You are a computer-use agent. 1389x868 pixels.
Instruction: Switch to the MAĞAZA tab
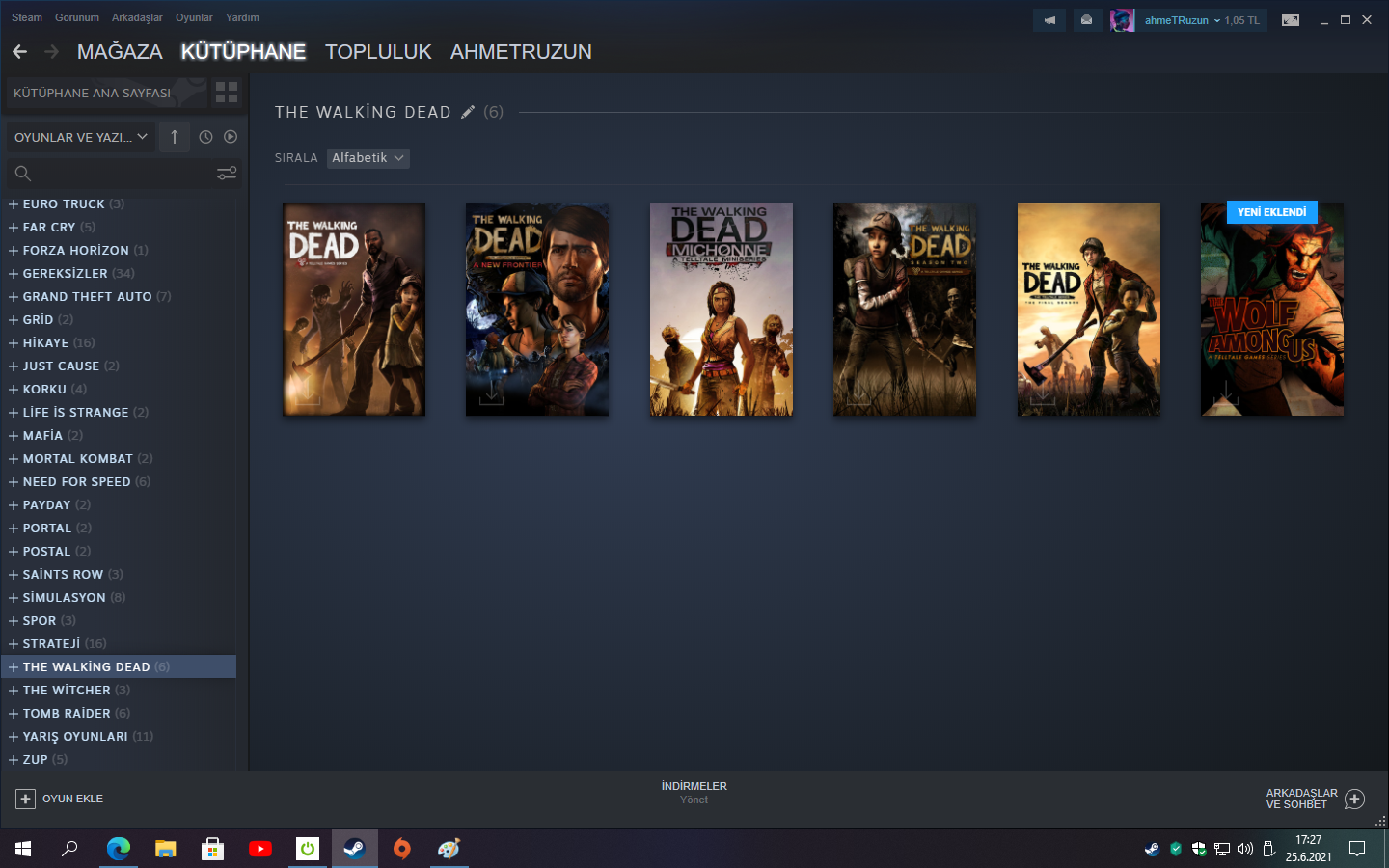tap(120, 52)
